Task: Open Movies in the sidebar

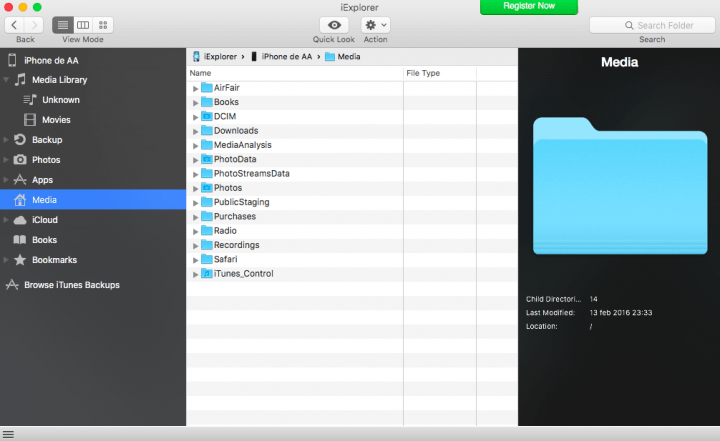Action: [x=56, y=120]
